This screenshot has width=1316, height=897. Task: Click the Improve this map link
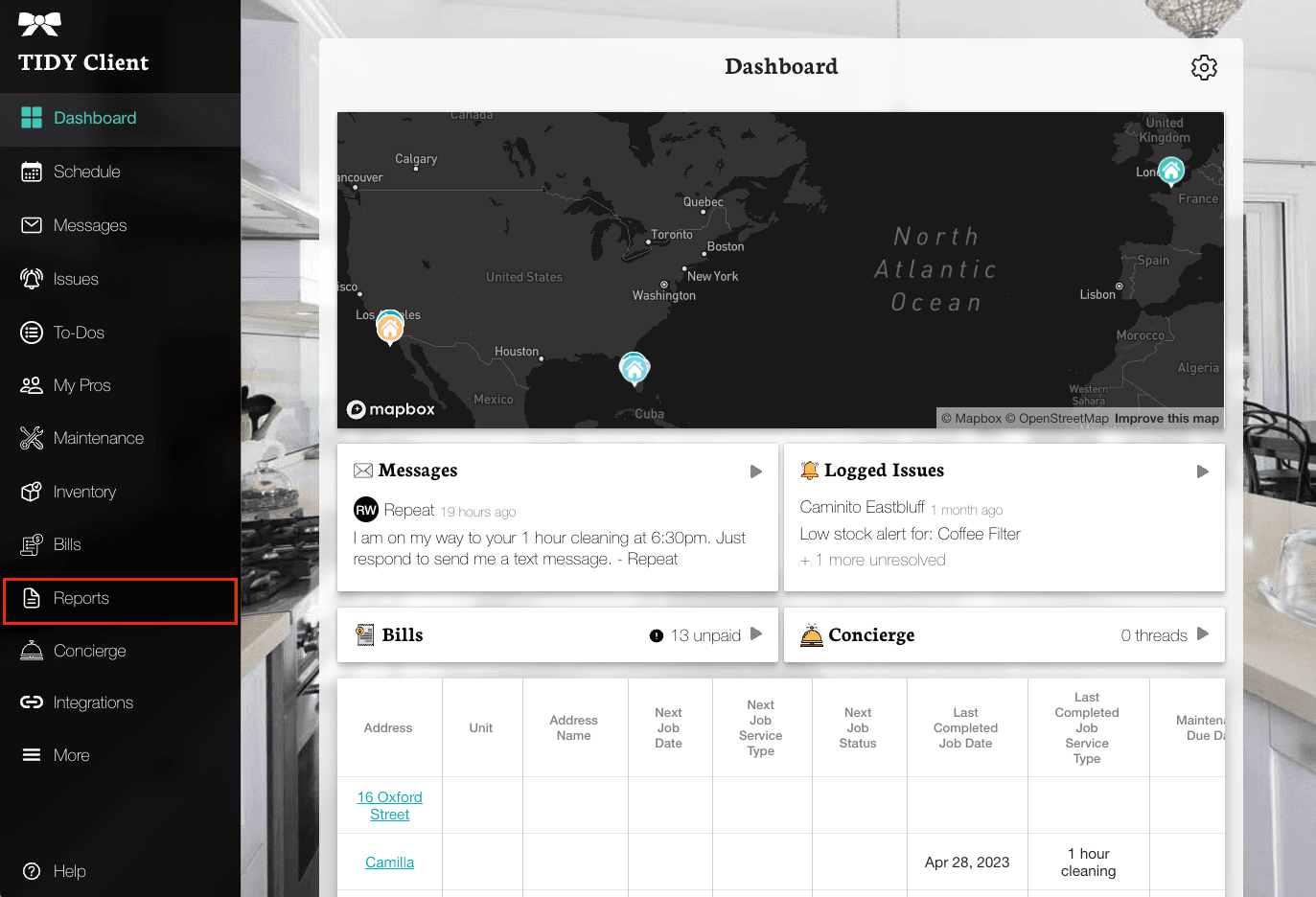1166,419
